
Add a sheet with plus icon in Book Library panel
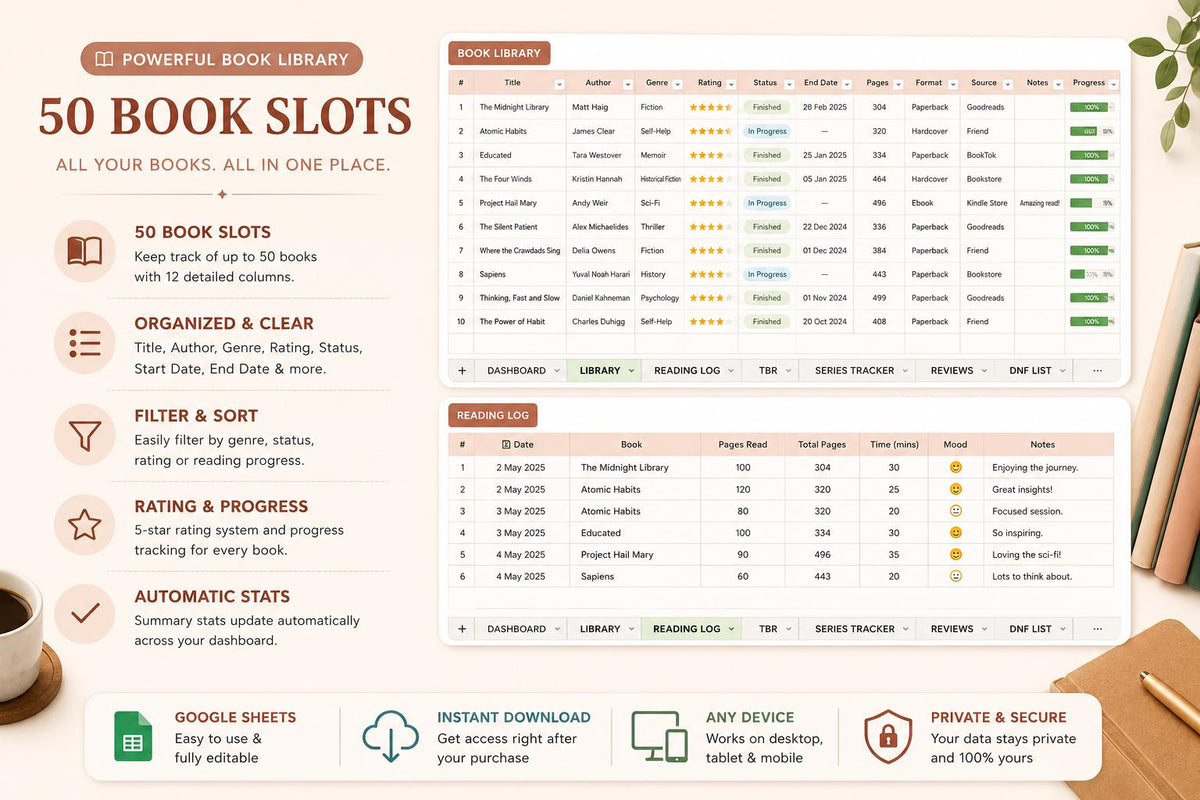(462, 370)
